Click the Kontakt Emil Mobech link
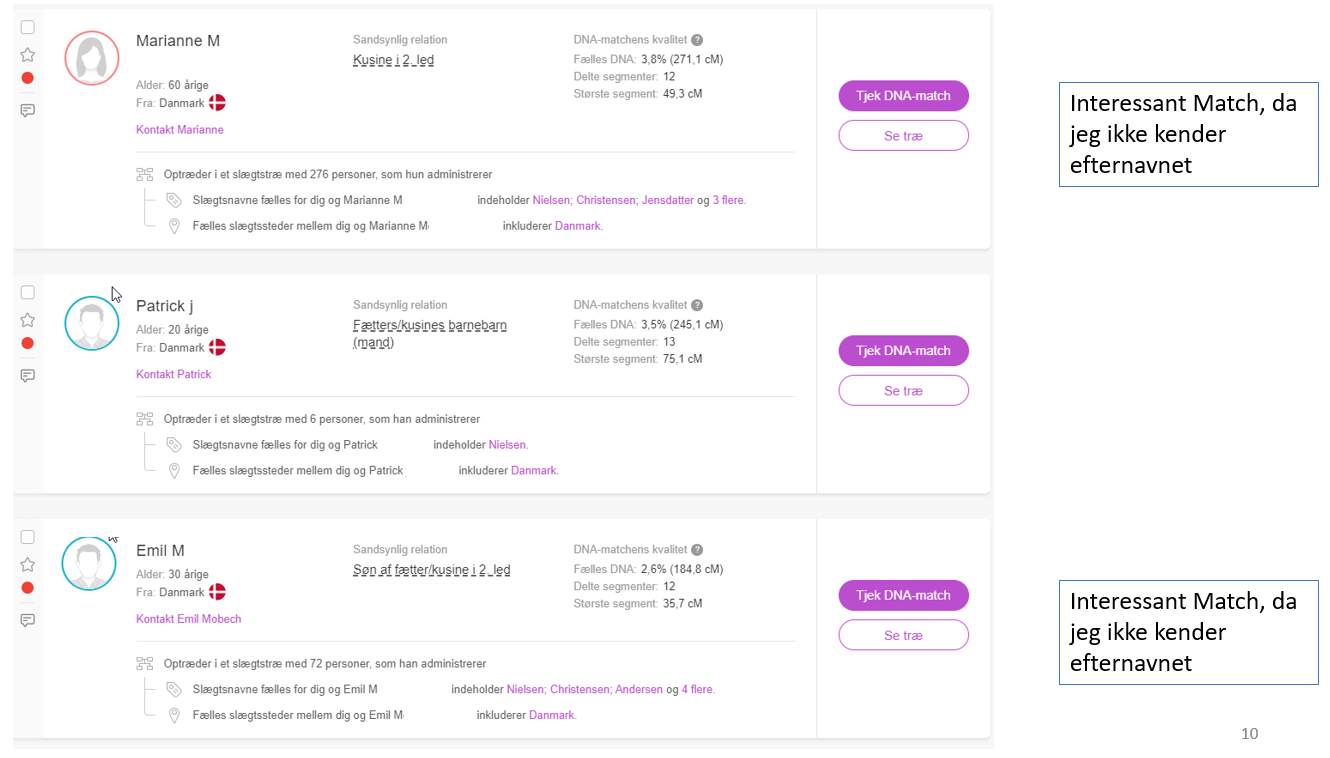 point(189,619)
